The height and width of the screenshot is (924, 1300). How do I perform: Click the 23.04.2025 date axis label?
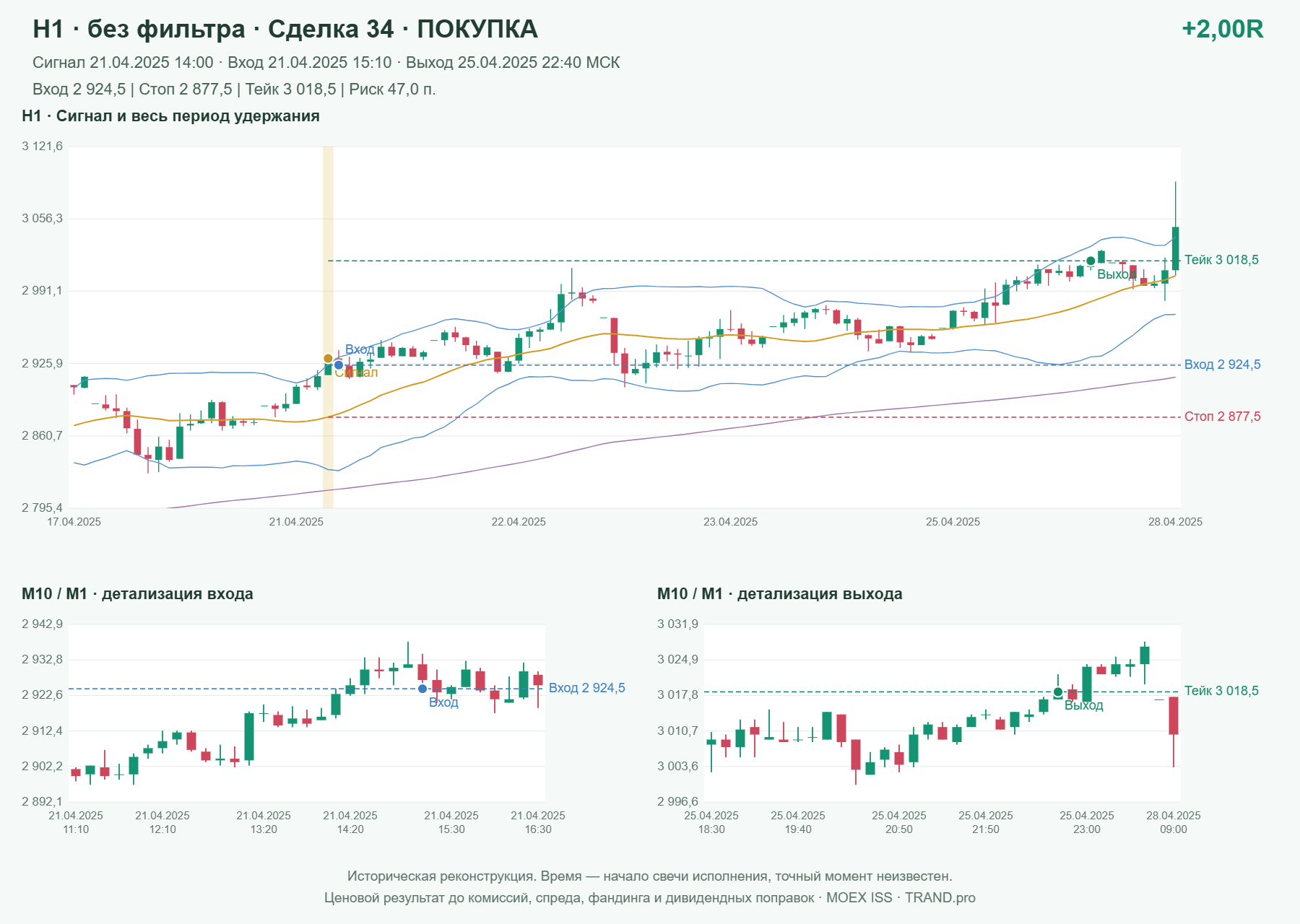pos(731,522)
